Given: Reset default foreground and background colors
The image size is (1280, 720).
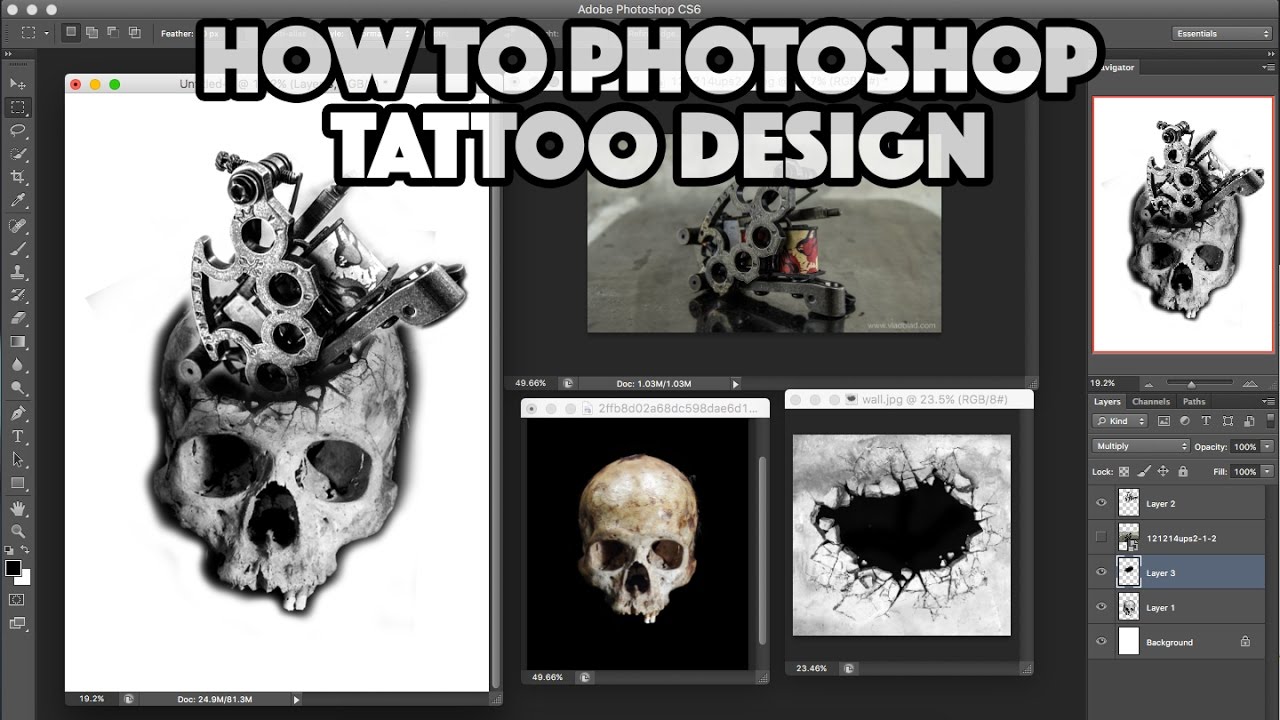Looking at the screenshot, I should point(9,551).
